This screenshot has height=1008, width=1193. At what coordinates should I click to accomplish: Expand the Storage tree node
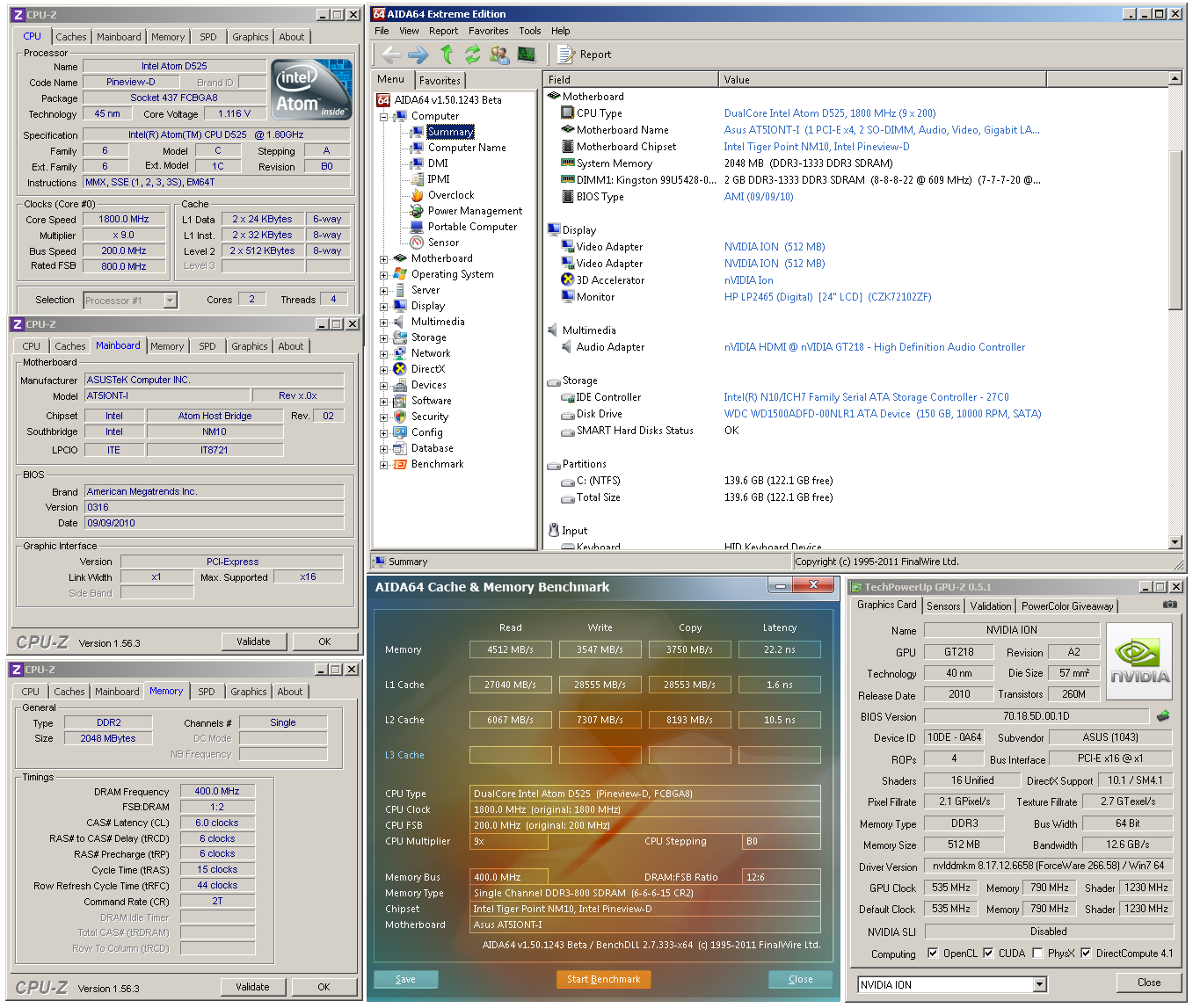tap(383, 338)
